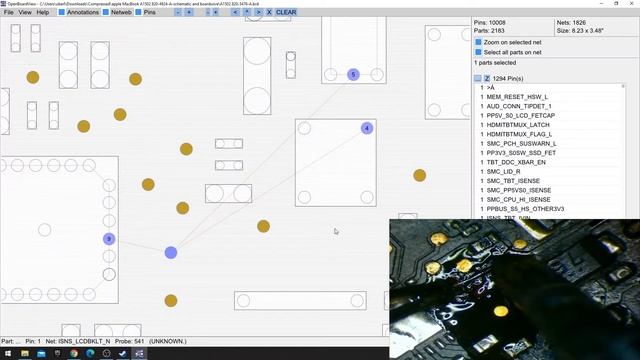Viewport: 640px width, 360px height.
Task: Click the active OpenBoardView taskbar icon
Action: (139, 353)
